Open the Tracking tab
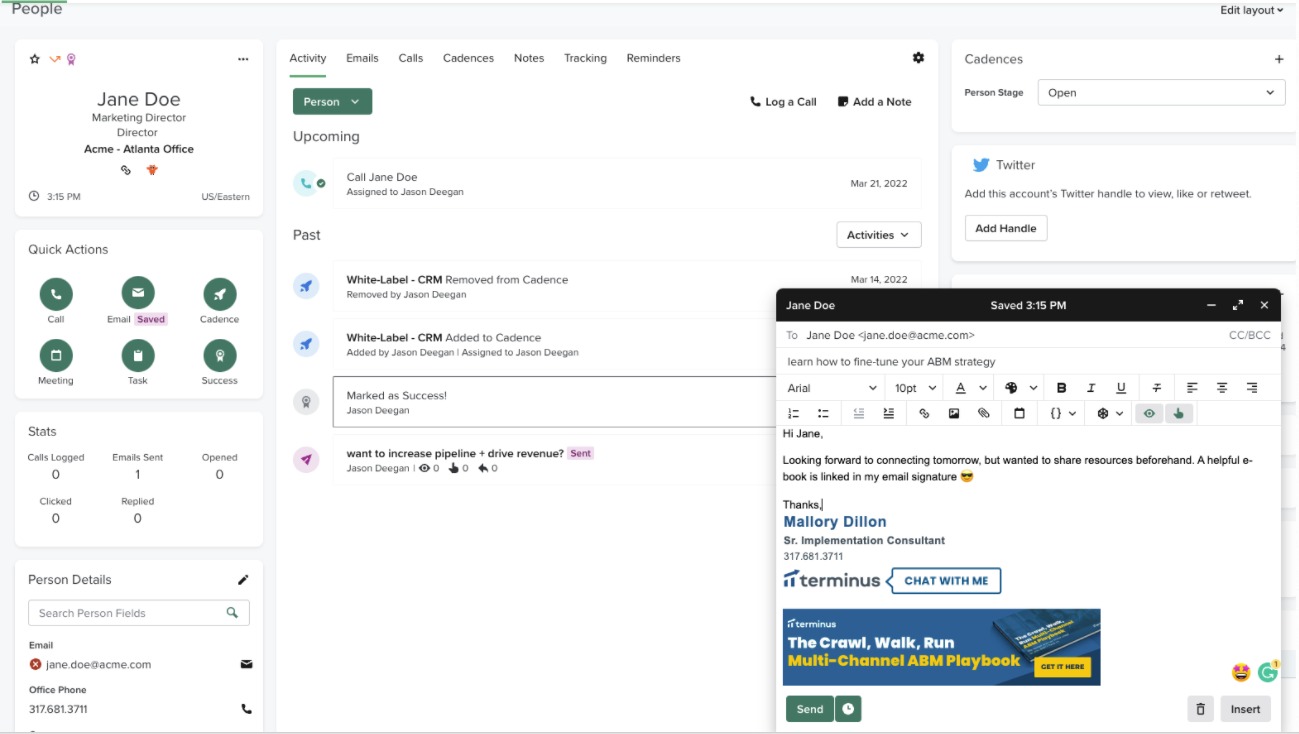 [x=585, y=58]
